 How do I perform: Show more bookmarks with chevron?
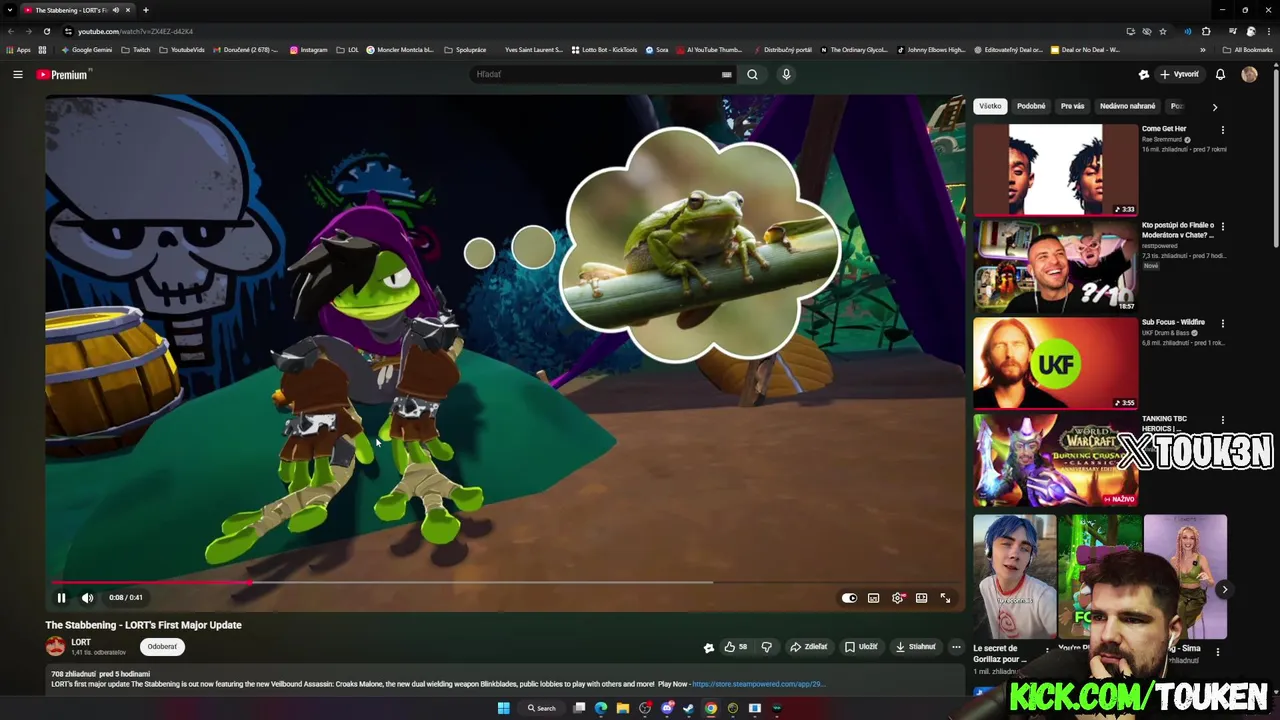pyautogui.click(x=1203, y=49)
